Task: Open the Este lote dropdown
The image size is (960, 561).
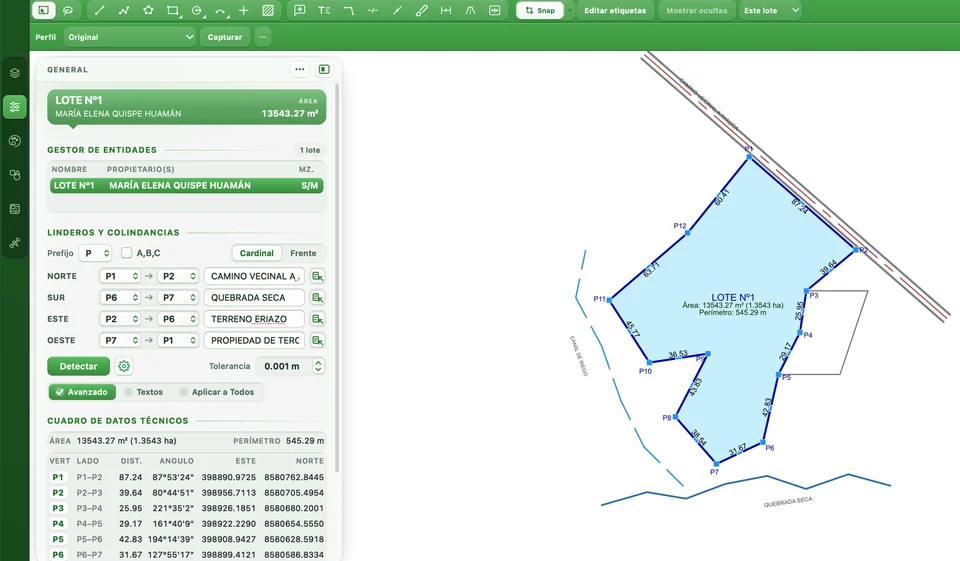Action: point(770,10)
